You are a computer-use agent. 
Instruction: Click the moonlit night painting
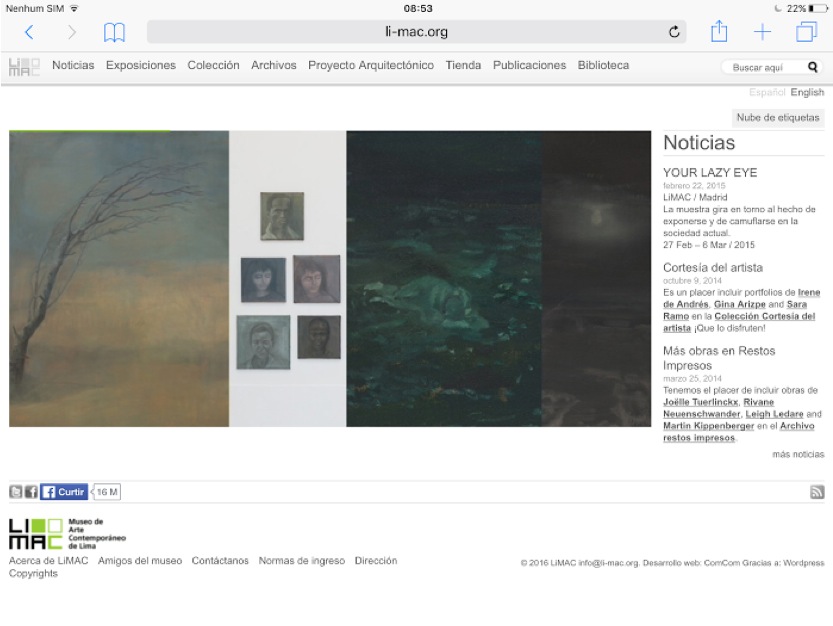coord(597,278)
